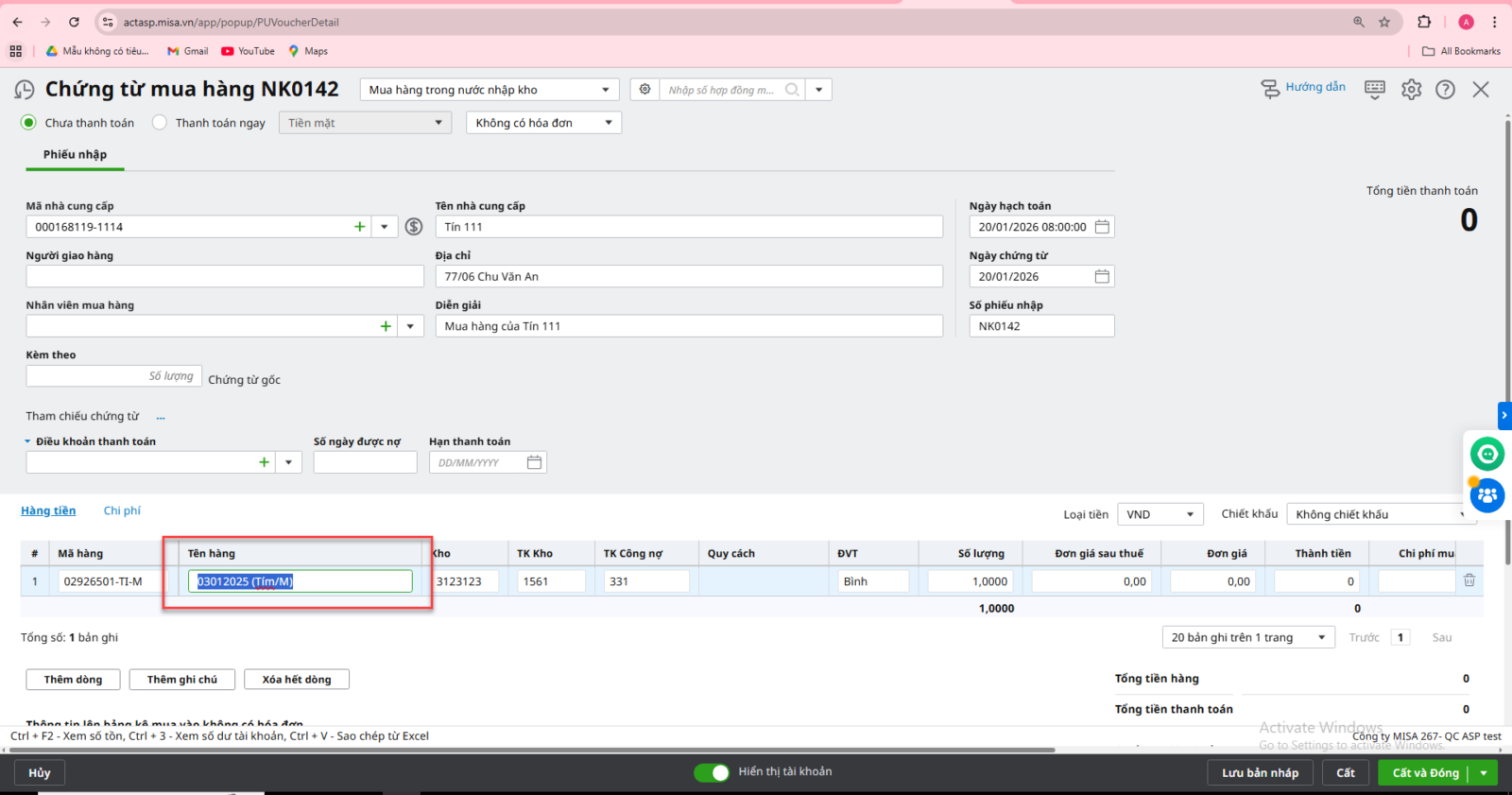
Task: Select the Thanh toán ngay radio button
Action: click(160, 123)
